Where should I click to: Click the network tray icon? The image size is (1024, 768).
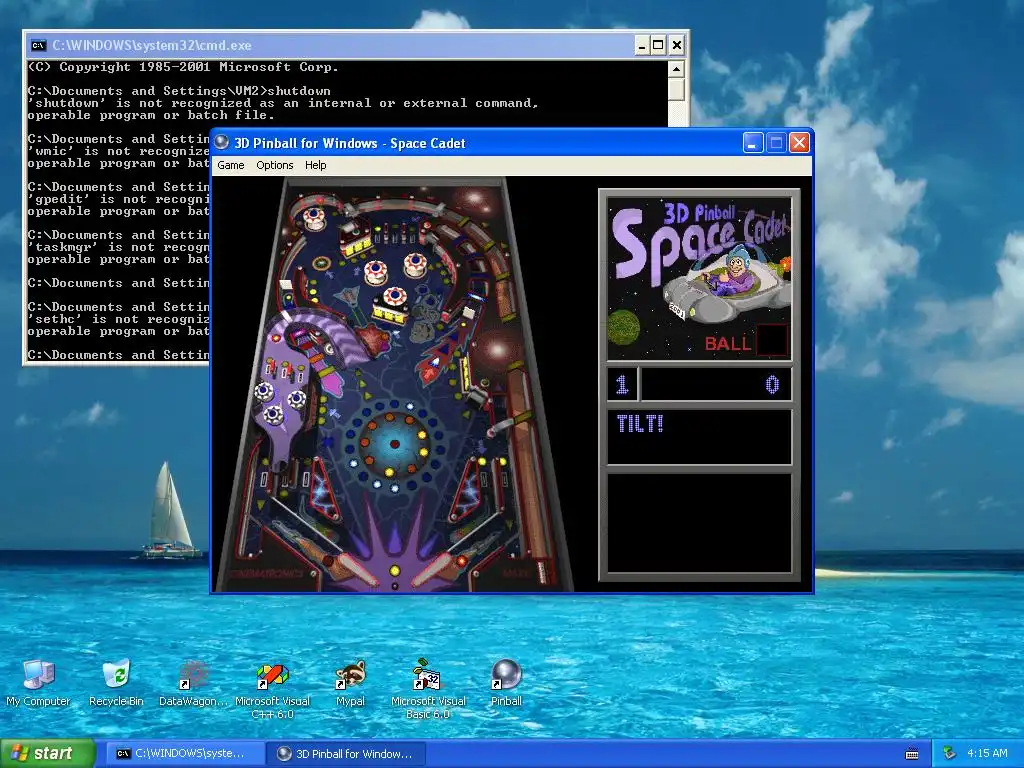(x=950, y=754)
